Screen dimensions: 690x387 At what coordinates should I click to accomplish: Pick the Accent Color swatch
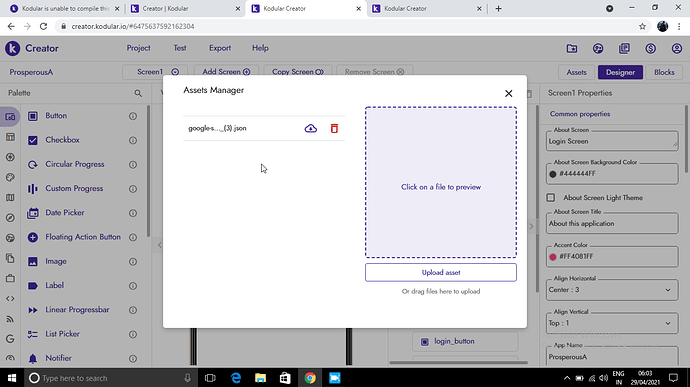tap(553, 257)
